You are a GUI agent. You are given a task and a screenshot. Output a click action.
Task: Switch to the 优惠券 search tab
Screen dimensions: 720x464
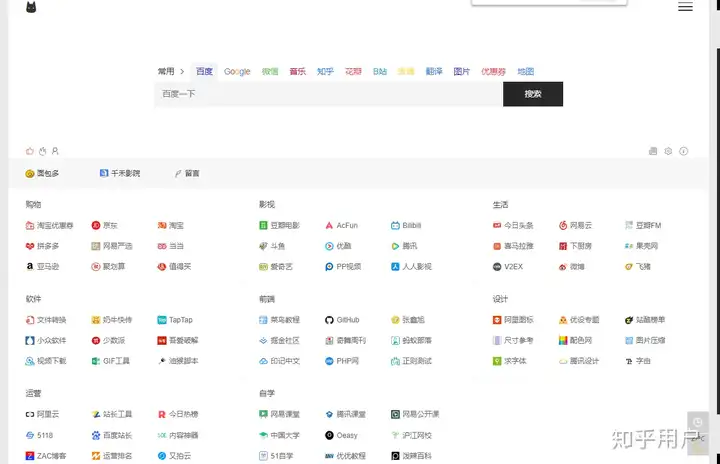[493, 71]
